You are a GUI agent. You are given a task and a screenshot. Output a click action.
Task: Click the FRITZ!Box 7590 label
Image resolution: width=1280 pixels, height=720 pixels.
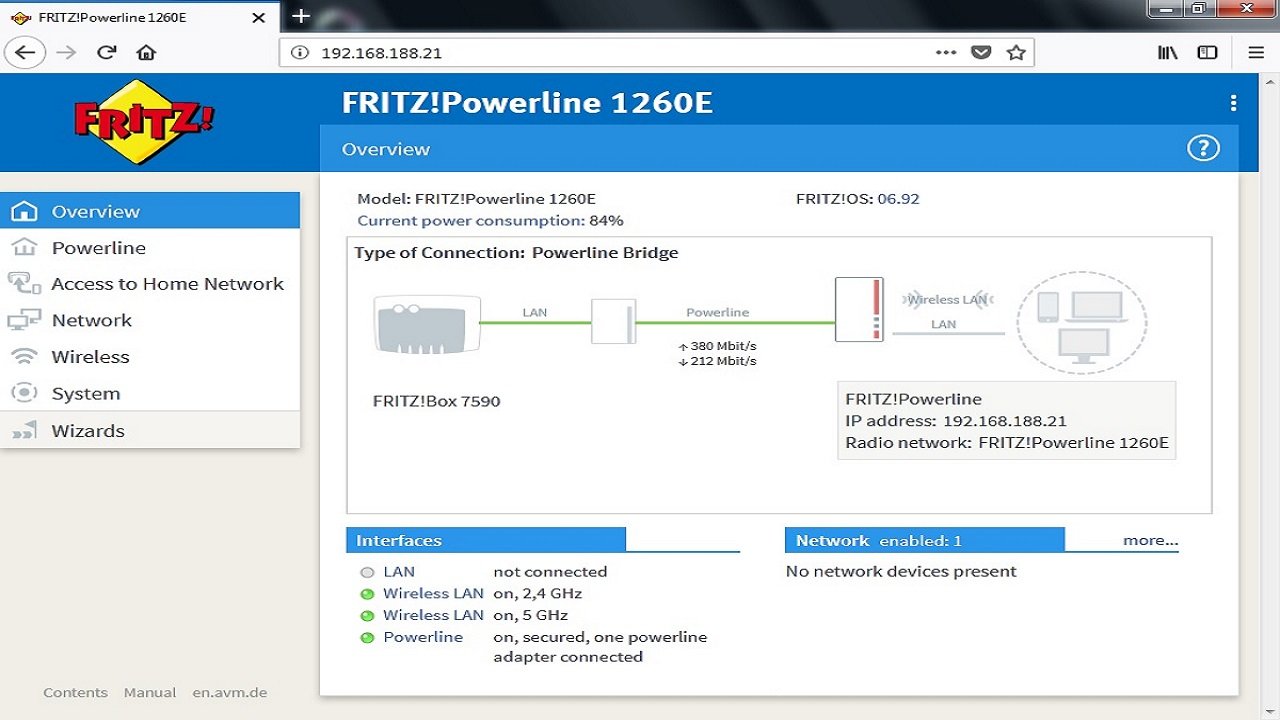[436, 401]
